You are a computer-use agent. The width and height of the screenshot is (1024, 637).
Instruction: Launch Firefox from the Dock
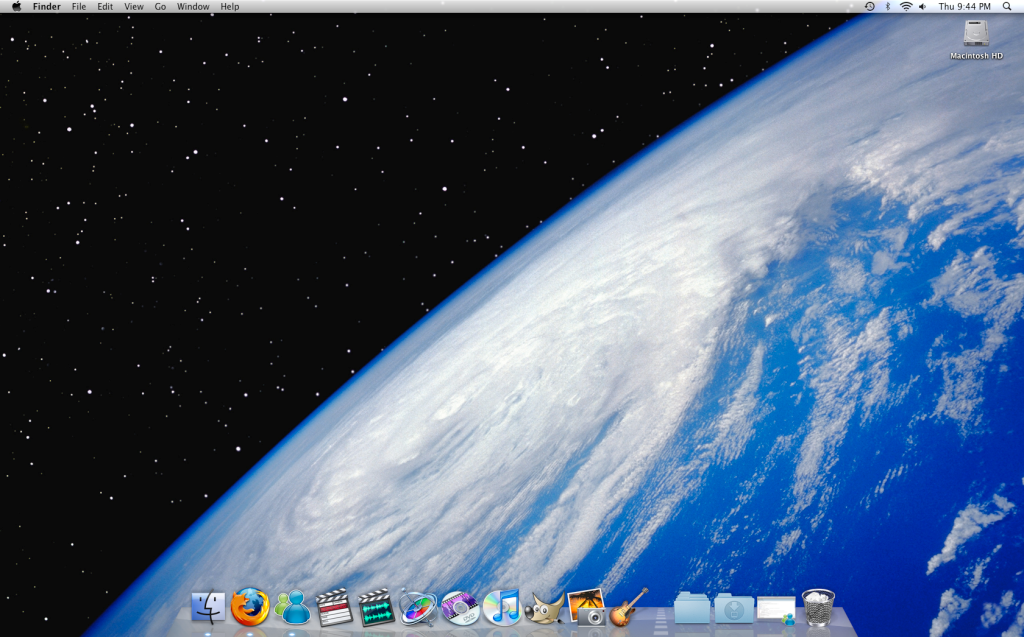click(x=250, y=606)
